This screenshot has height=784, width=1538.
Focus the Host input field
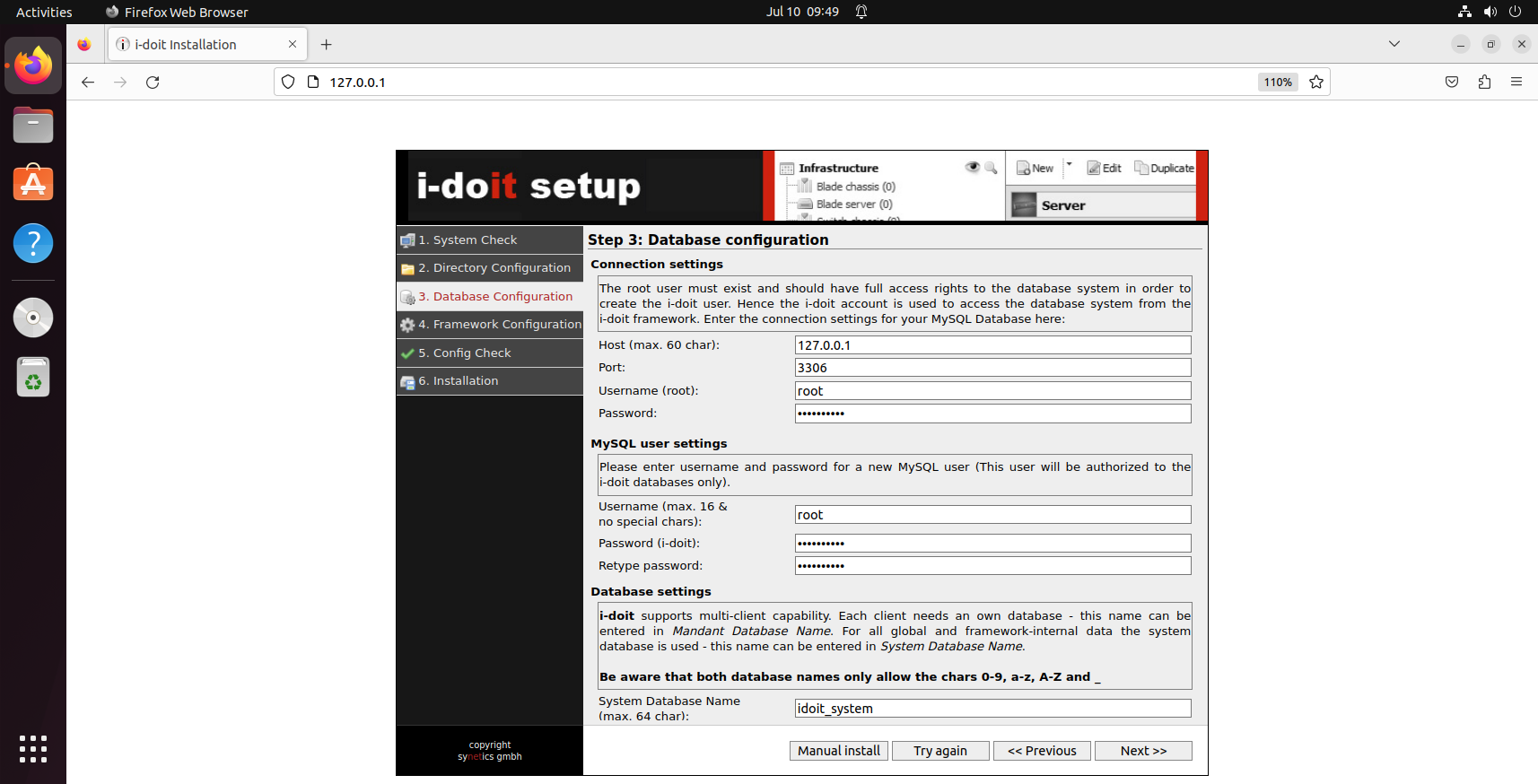tap(993, 345)
